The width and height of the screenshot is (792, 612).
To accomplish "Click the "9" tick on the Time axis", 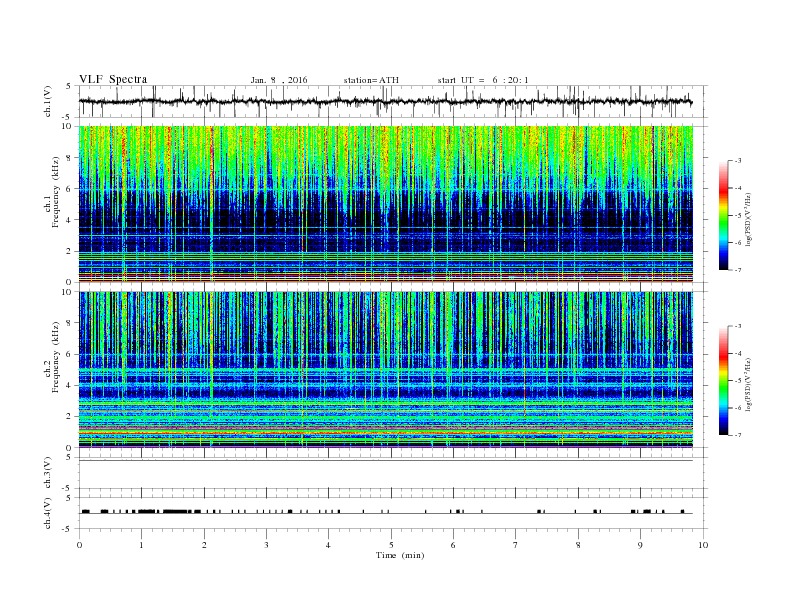I will [640, 545].
